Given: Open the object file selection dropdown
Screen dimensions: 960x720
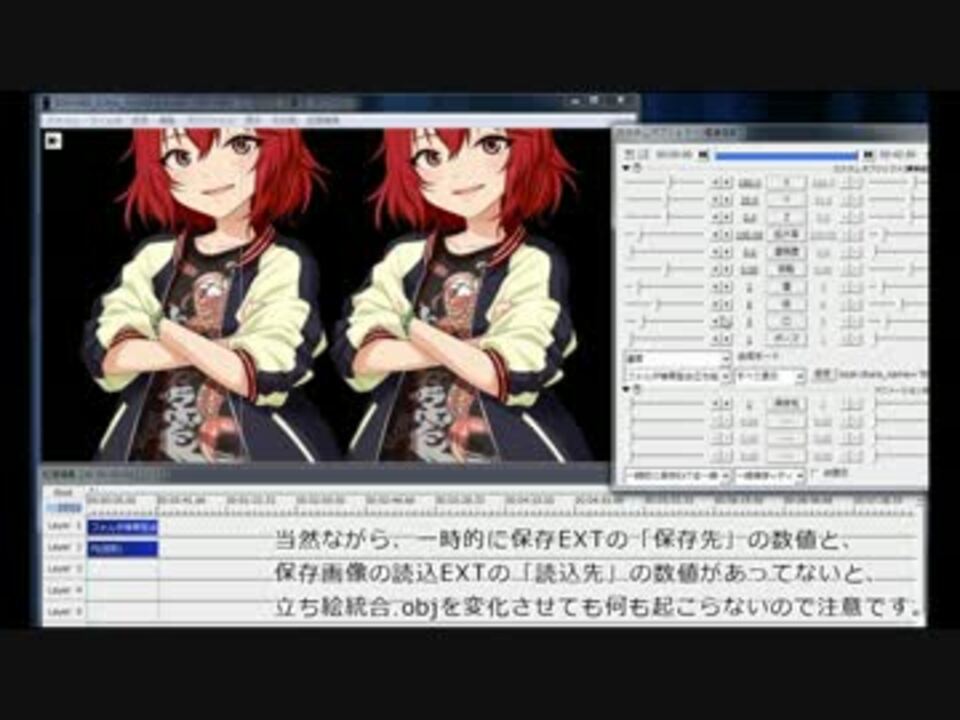Looking at the screenshot, I should click(x=677, y=375).
